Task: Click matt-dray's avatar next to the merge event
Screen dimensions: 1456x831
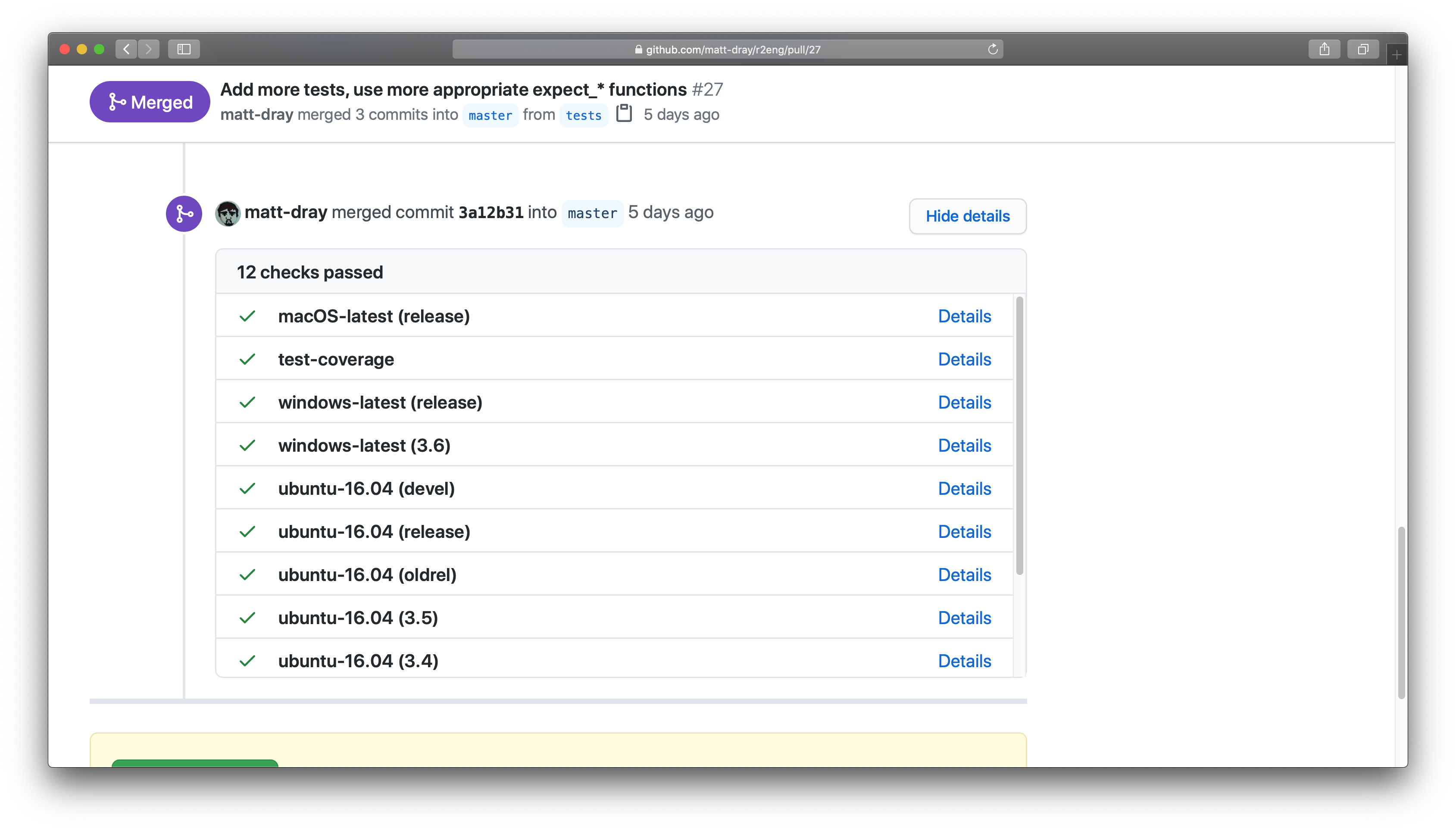Action: coord(228,213)
